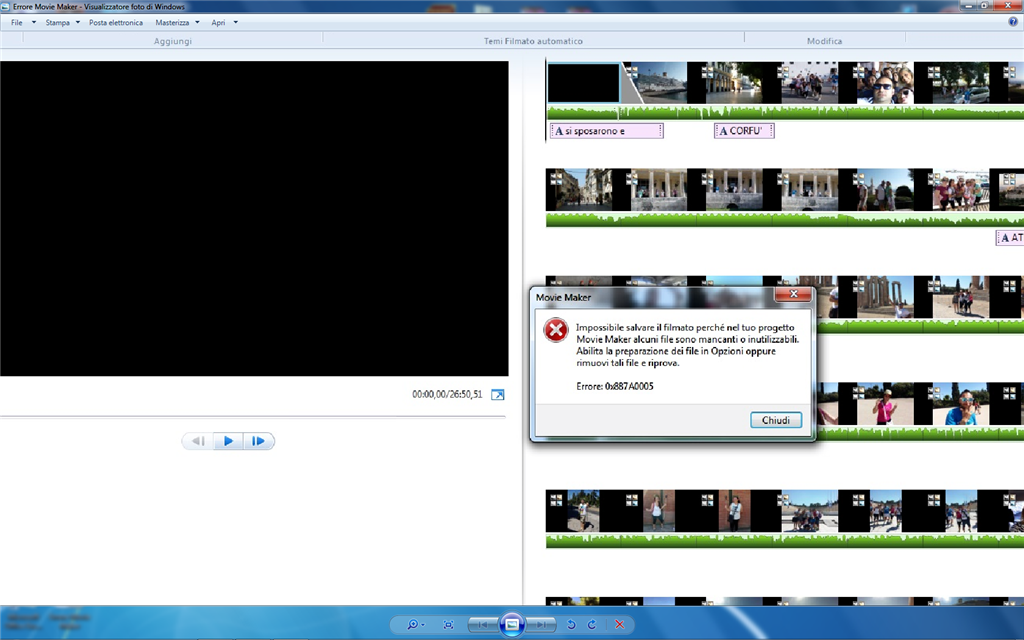Screen dimensions: 1024x640
Task: Close the Movie Maker dialog with its X
Action: [793, 294]
